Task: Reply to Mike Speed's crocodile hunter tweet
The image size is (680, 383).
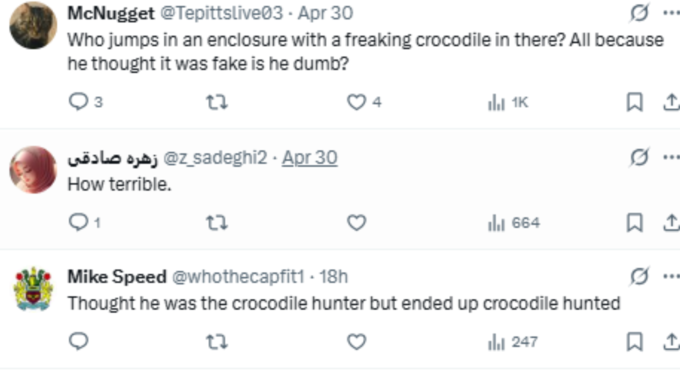Action: click(x=78, y=341)
